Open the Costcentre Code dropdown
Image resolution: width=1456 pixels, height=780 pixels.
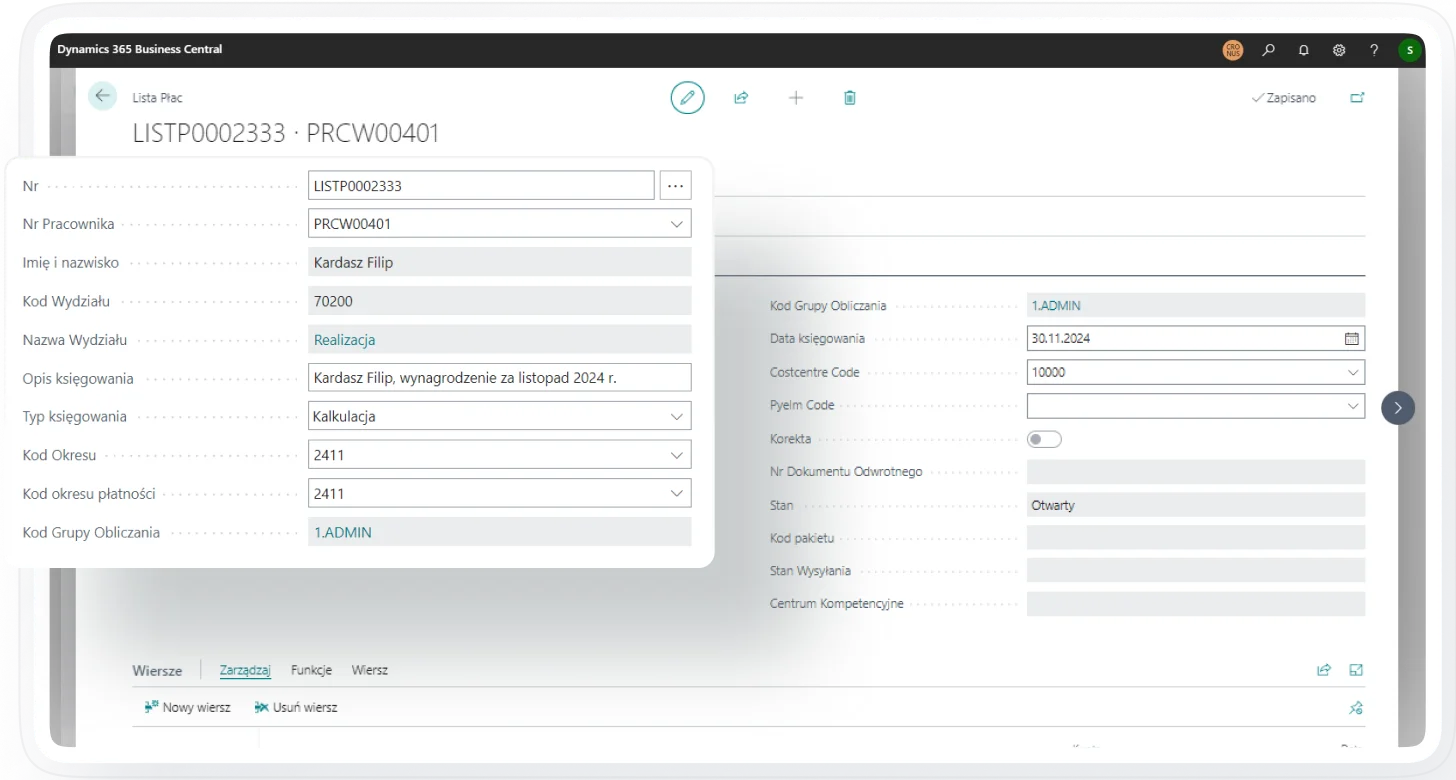point(1353,372)
